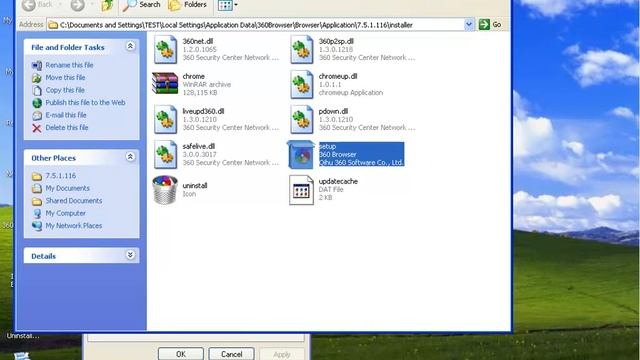Click OK in the dialog behind
This screenshot has width=640, height=360.
tap(181, 354)
